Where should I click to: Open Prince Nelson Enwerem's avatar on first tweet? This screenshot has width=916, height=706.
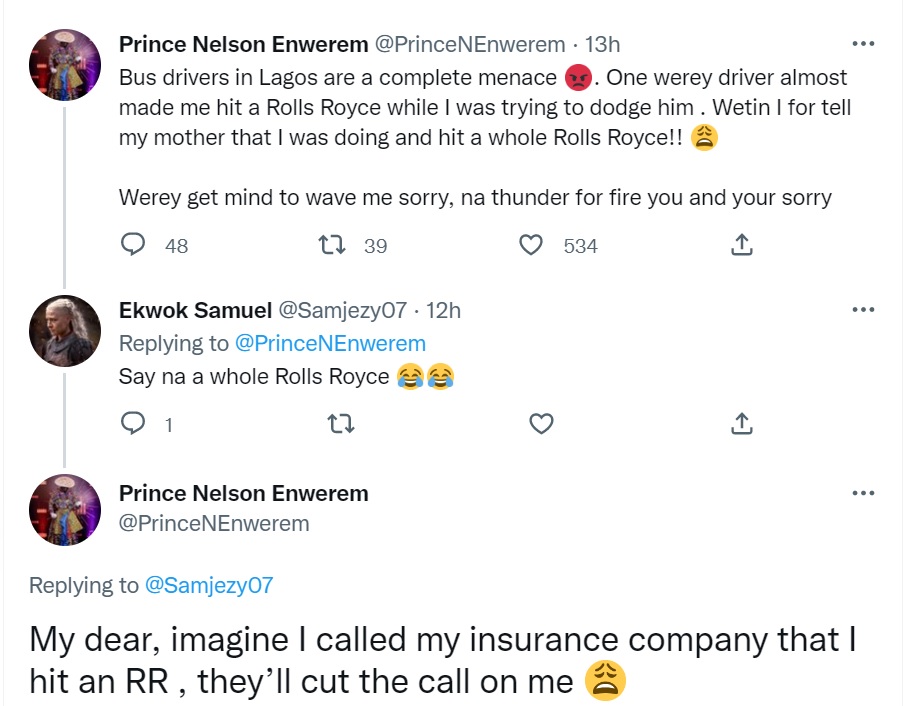tap(65, 65)
